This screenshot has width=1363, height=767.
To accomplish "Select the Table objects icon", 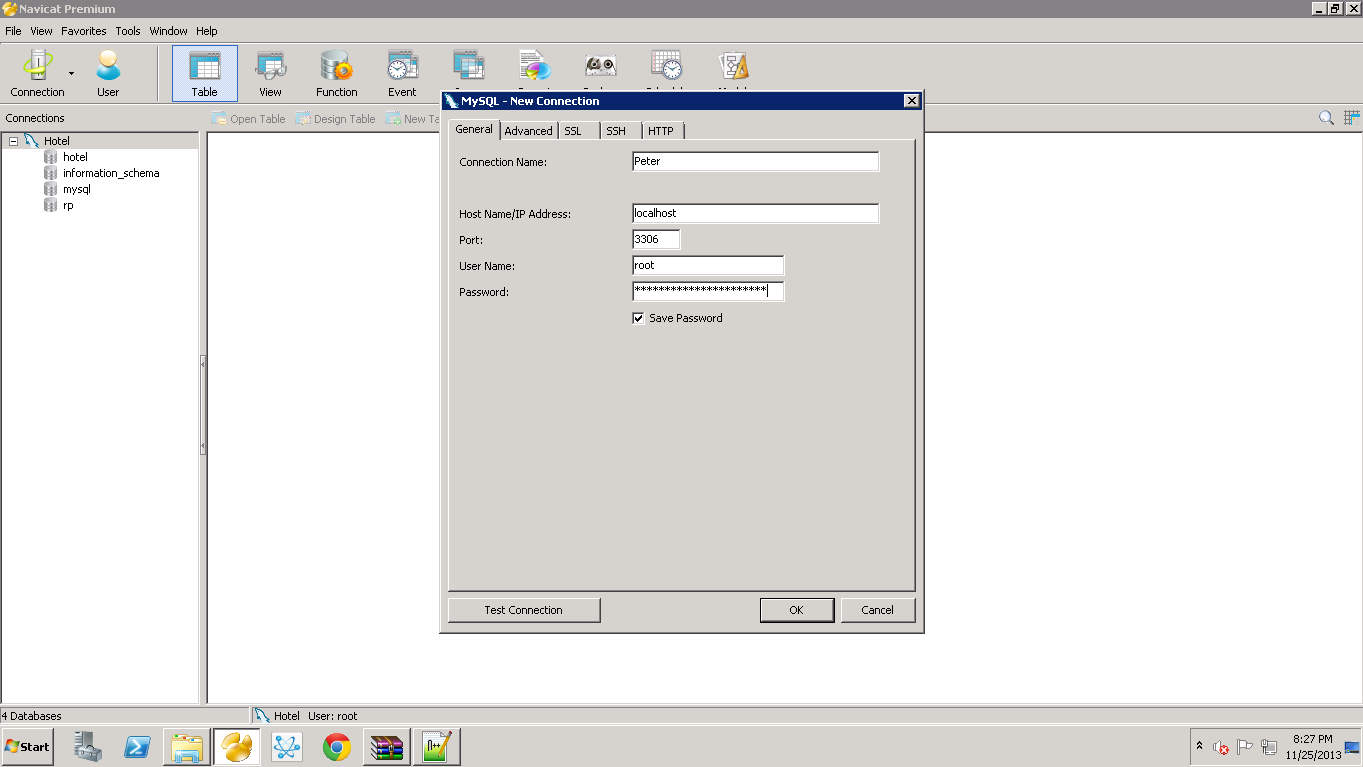I will click(205, 74).
